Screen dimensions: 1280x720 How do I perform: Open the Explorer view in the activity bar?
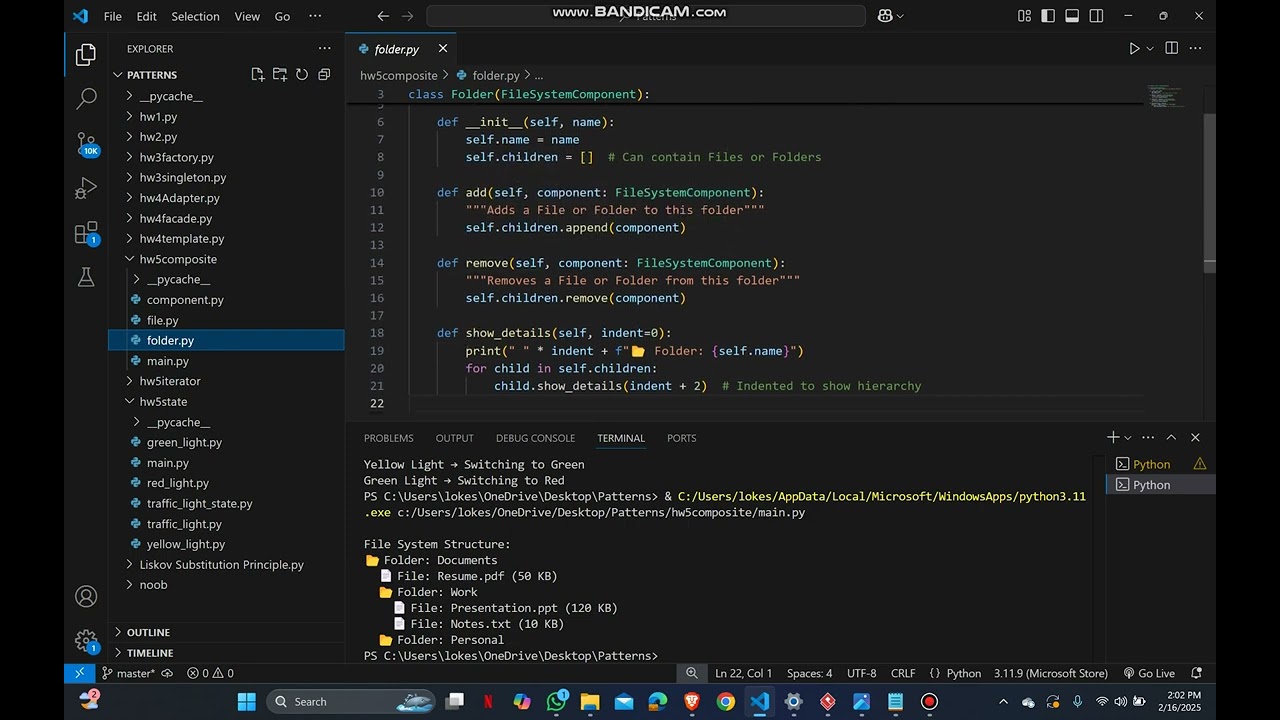pyautogui.click(x=86, y=55)
